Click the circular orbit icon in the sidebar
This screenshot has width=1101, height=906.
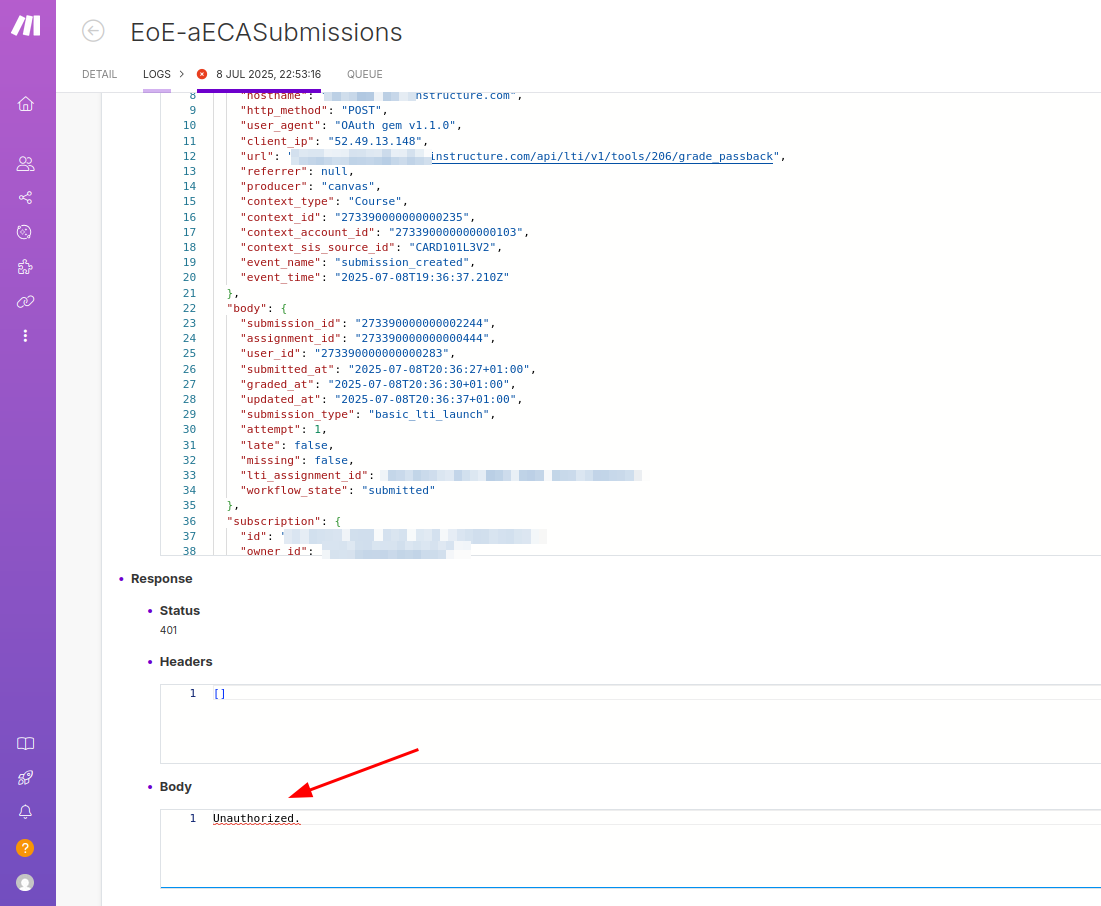26,232
